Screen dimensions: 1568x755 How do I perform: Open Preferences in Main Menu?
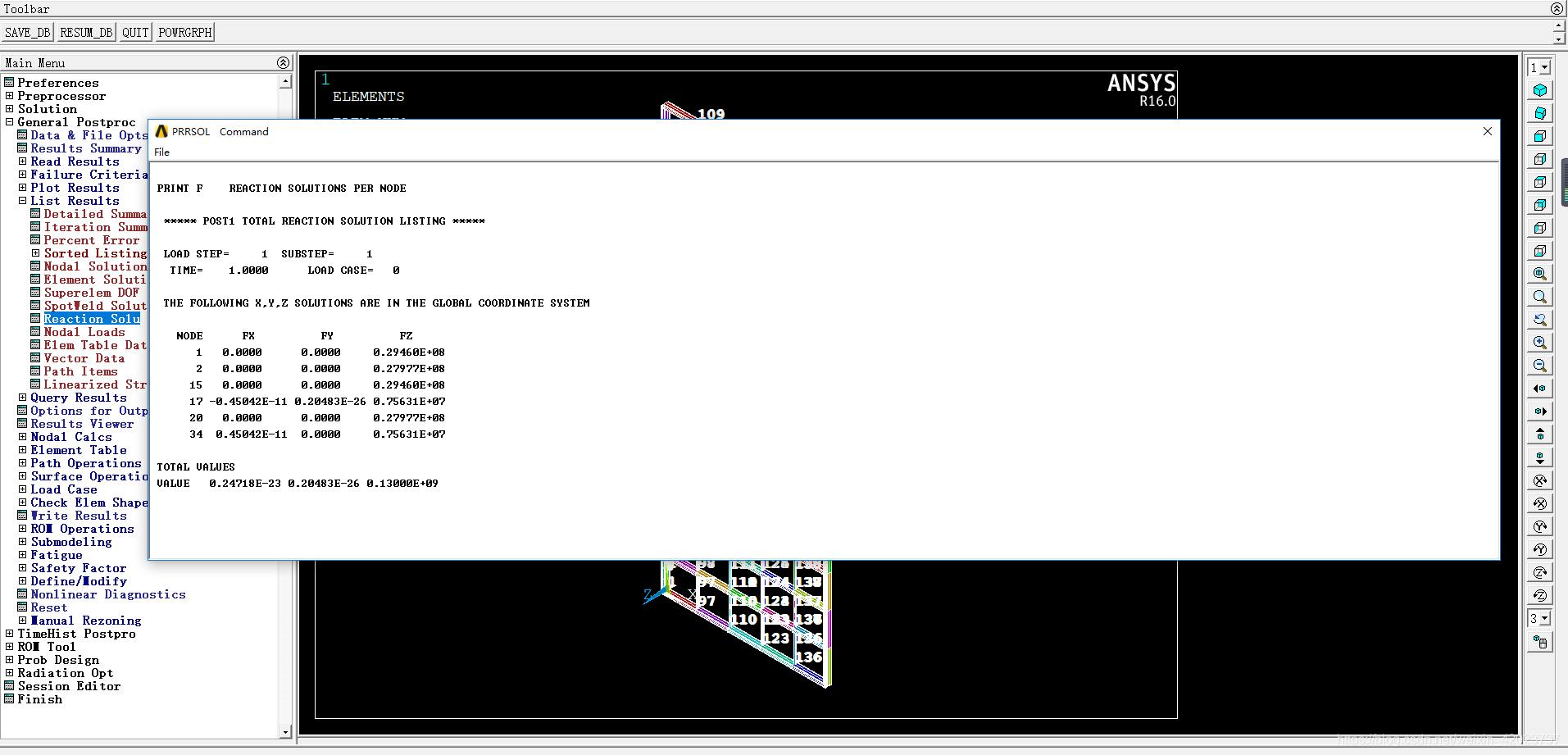coord(58,83)
